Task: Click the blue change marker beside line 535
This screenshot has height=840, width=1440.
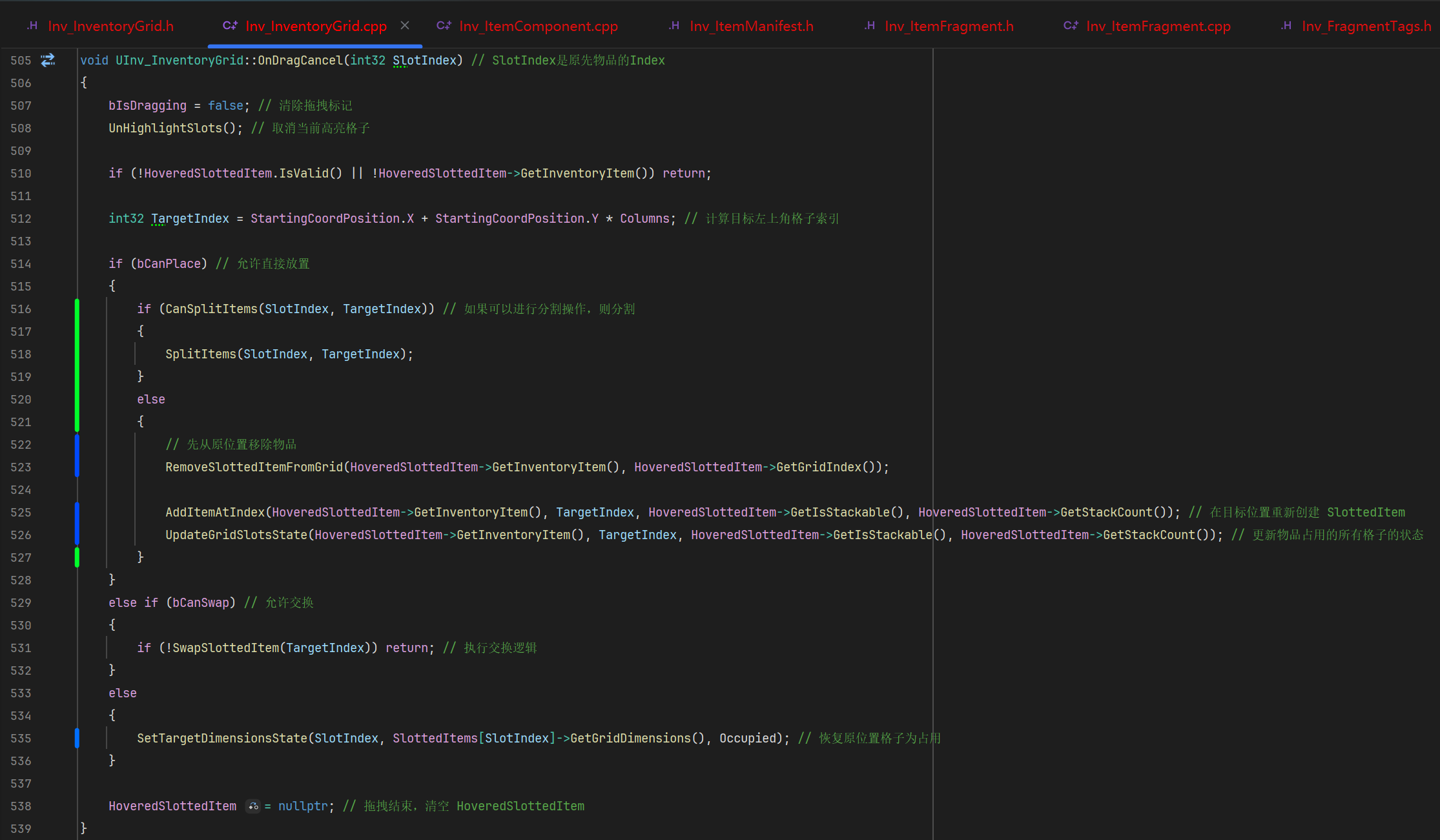Action: (77, 738)
